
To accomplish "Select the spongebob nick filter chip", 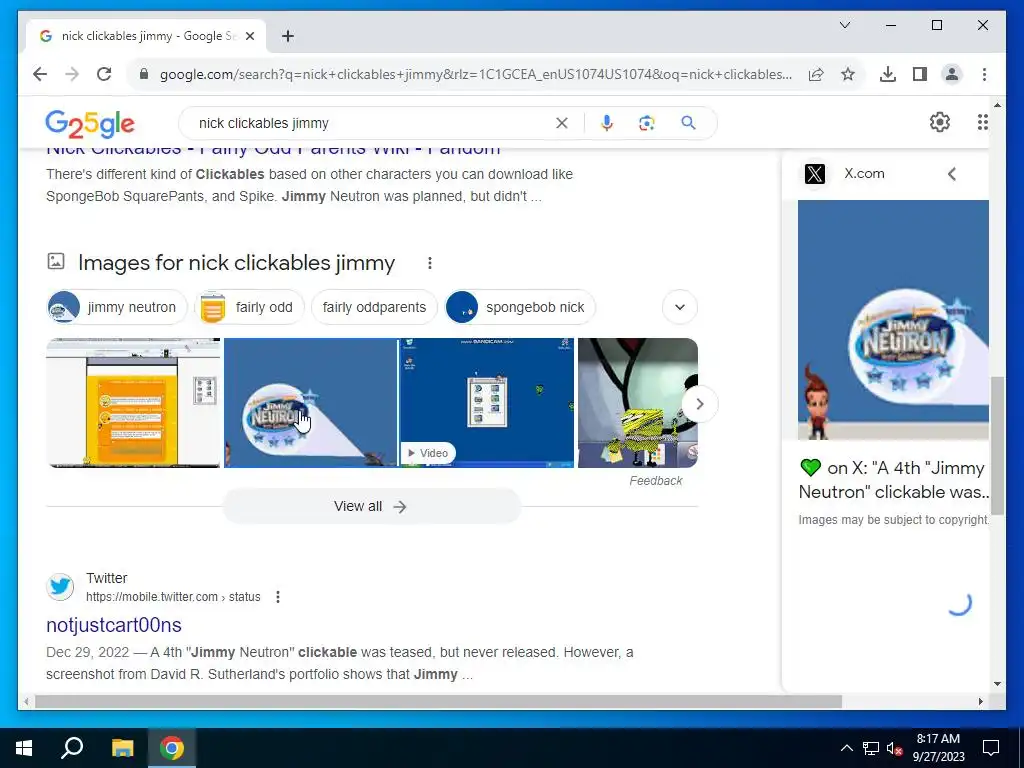I will (x=520, y=307).
